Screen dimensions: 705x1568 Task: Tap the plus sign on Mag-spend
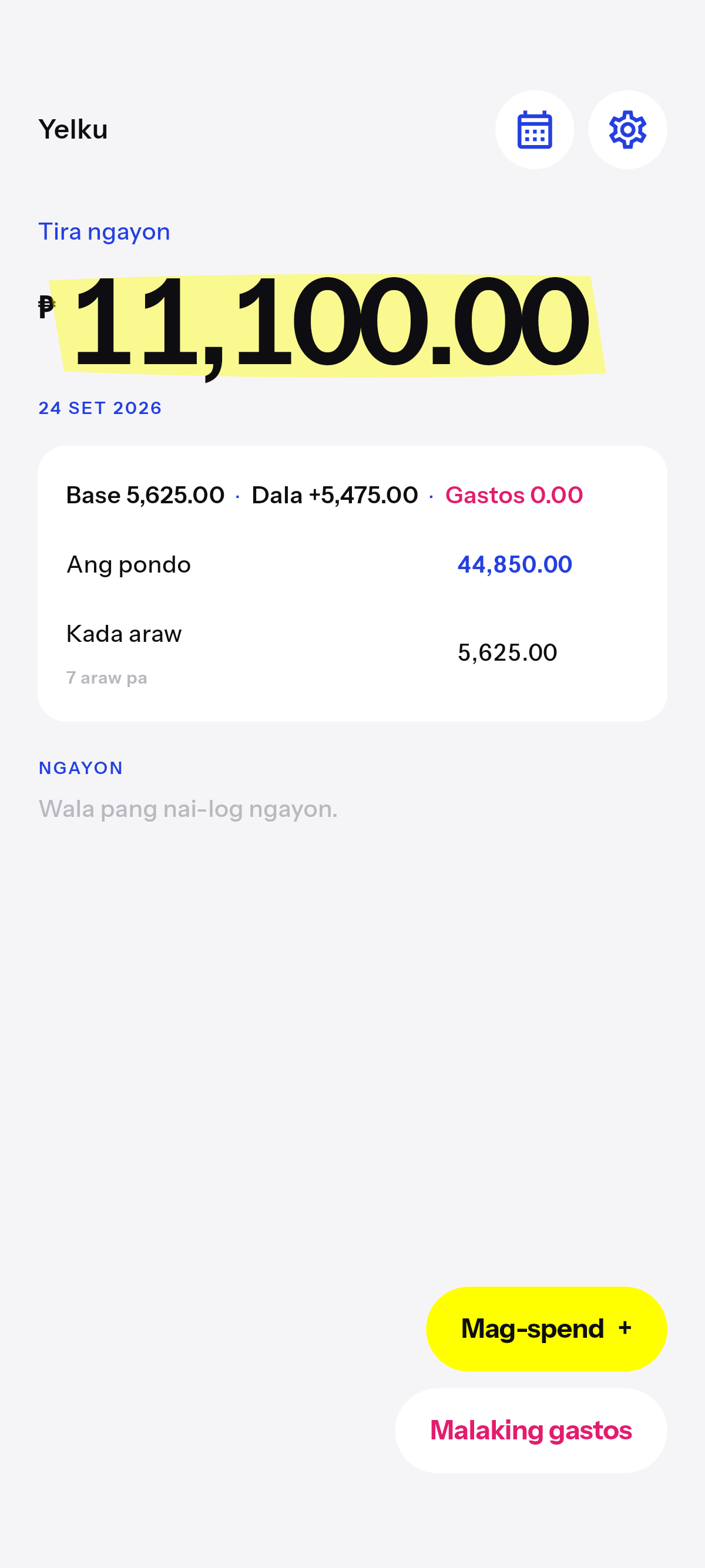(625, 1328)
